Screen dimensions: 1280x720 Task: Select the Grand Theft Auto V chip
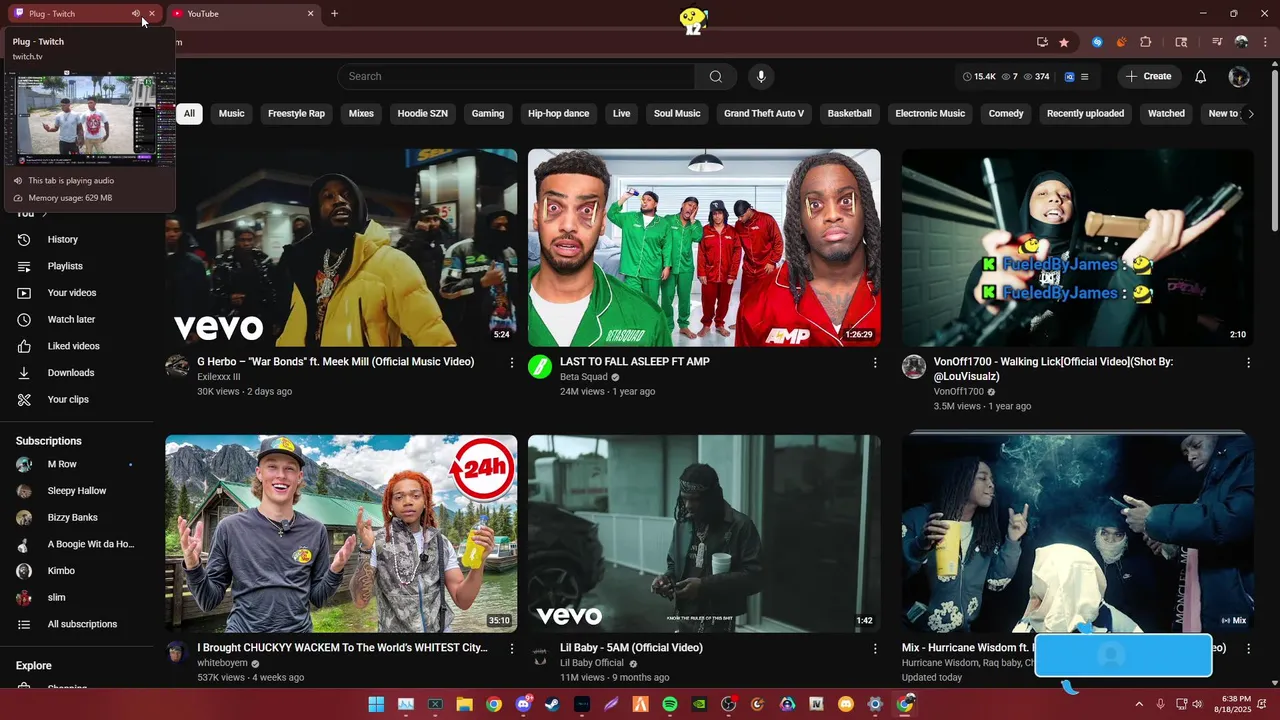tap(765, 113)
